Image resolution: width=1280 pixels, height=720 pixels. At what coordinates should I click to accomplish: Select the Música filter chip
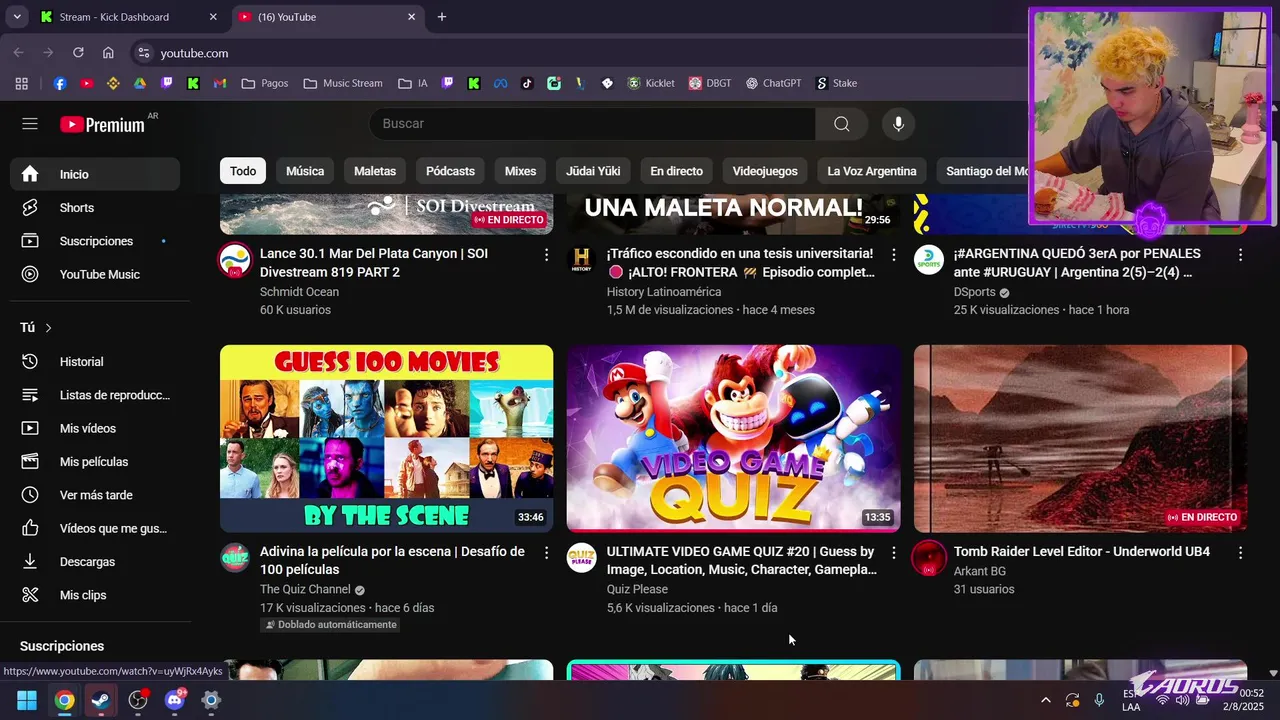(x=305, y=171)
